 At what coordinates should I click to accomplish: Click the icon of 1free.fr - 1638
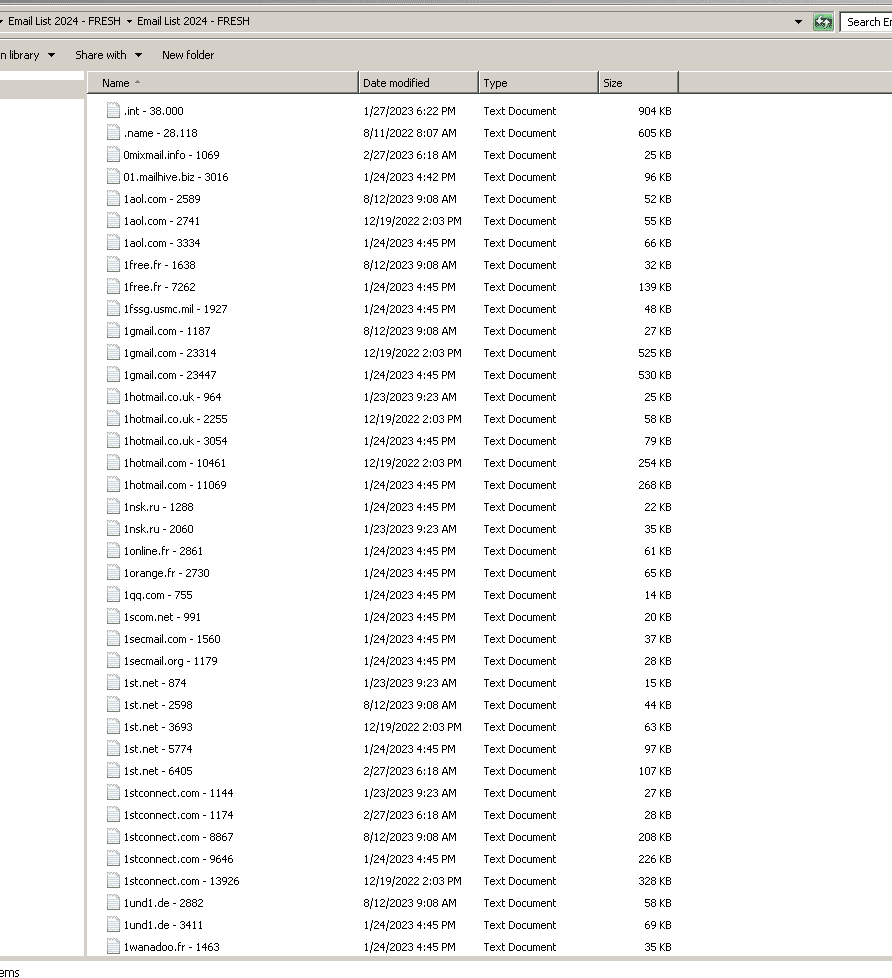coord(113,265)
